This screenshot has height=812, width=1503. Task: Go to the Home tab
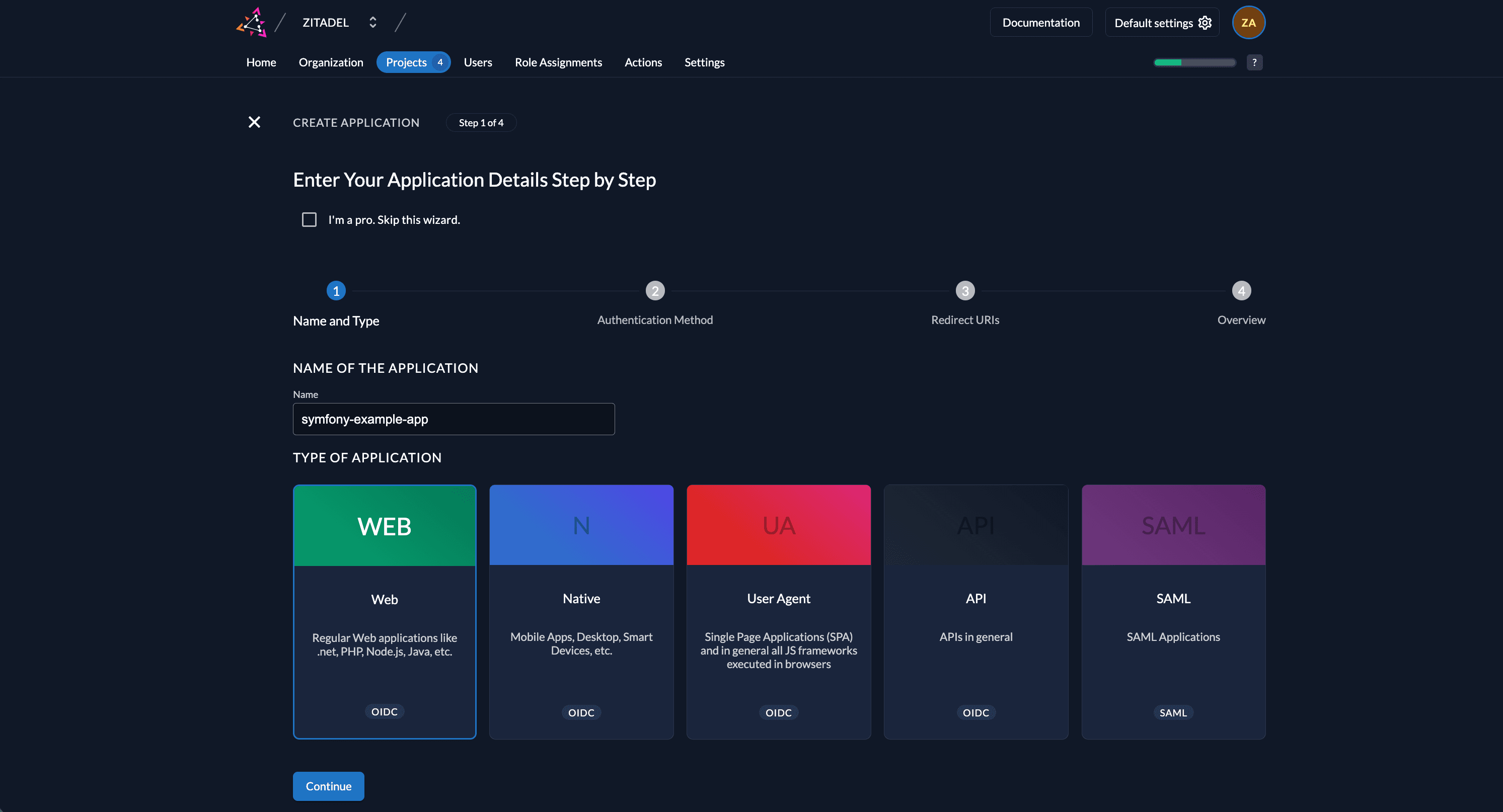tap(261, 62)
